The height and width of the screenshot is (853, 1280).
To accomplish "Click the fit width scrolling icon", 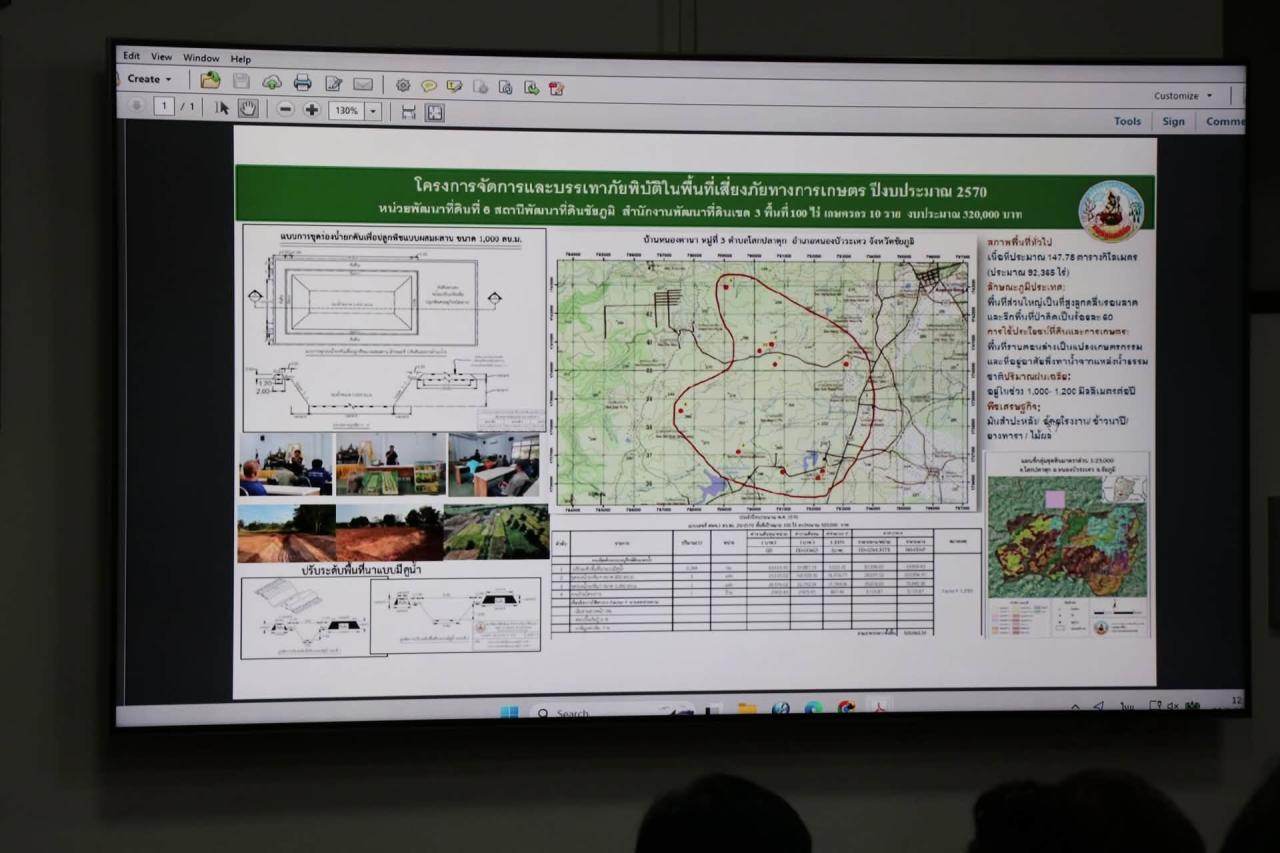I will (x=408, y=112).
